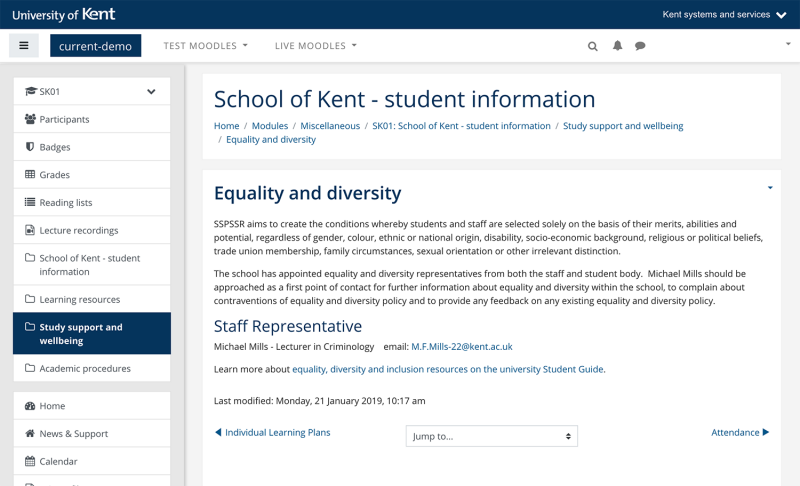Open the notifications bell icon

tap(617, 46)
